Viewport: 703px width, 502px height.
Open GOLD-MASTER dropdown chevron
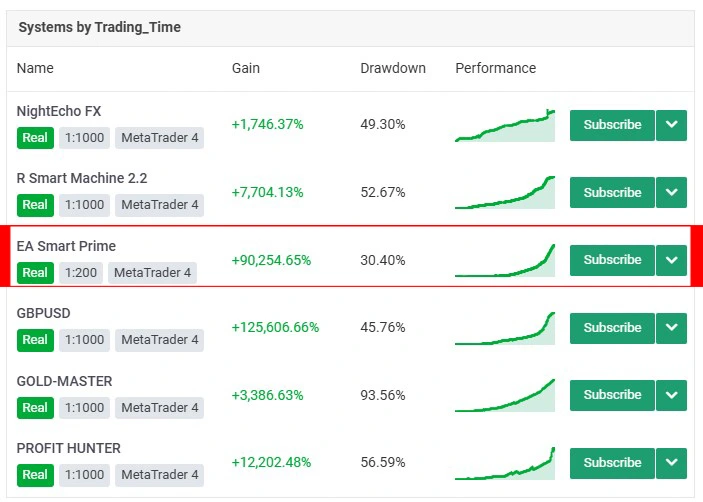pos(671,395)
